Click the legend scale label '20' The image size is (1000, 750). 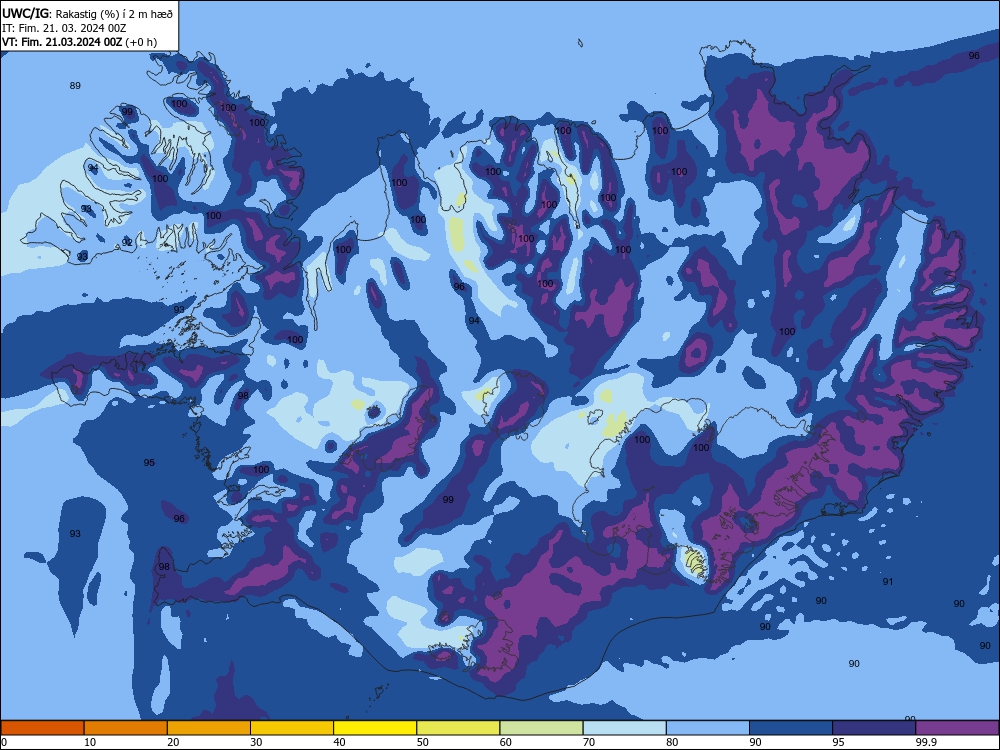(173, 742)
